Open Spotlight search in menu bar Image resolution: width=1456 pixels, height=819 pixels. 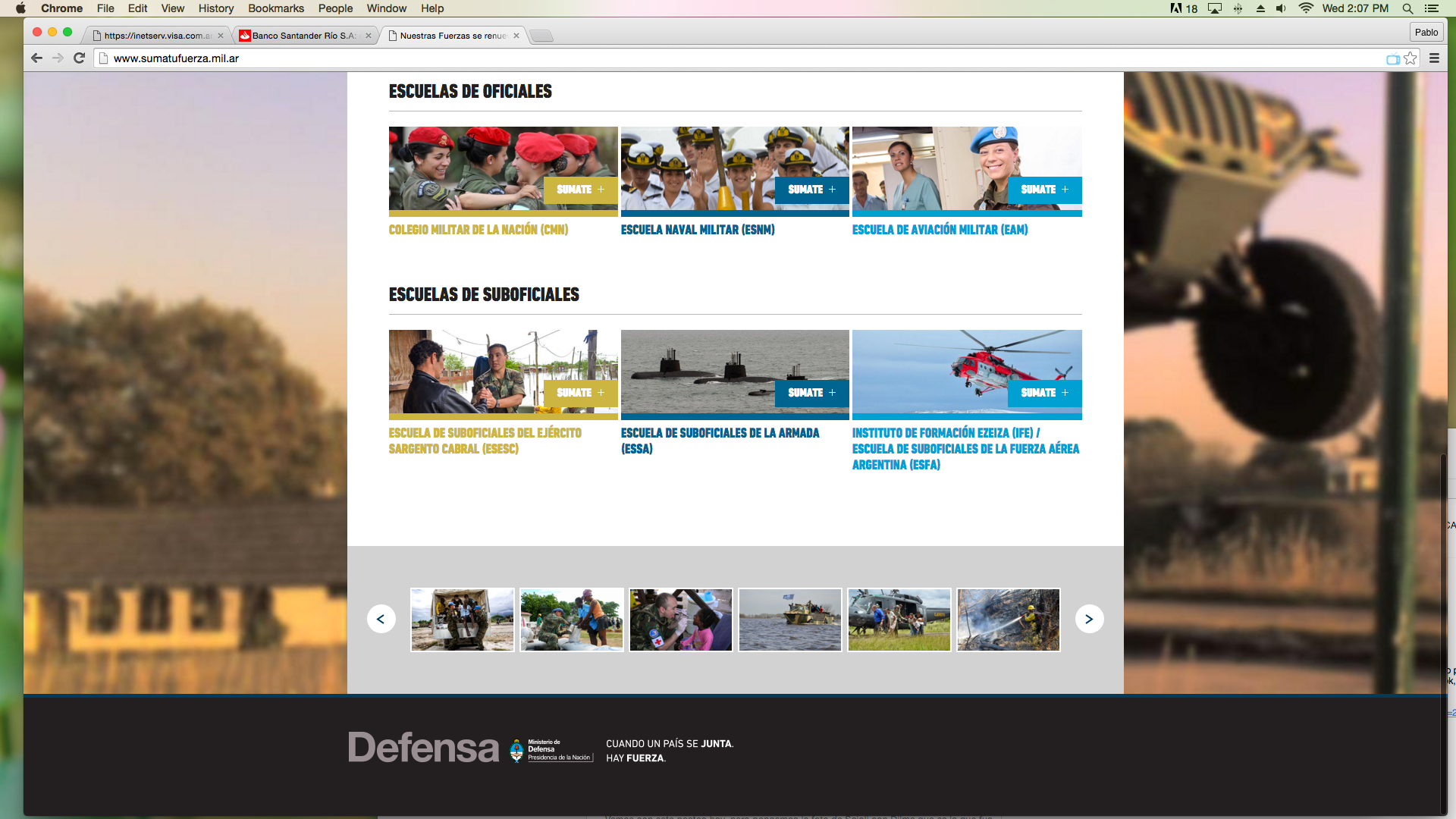tap(1407, 8)
